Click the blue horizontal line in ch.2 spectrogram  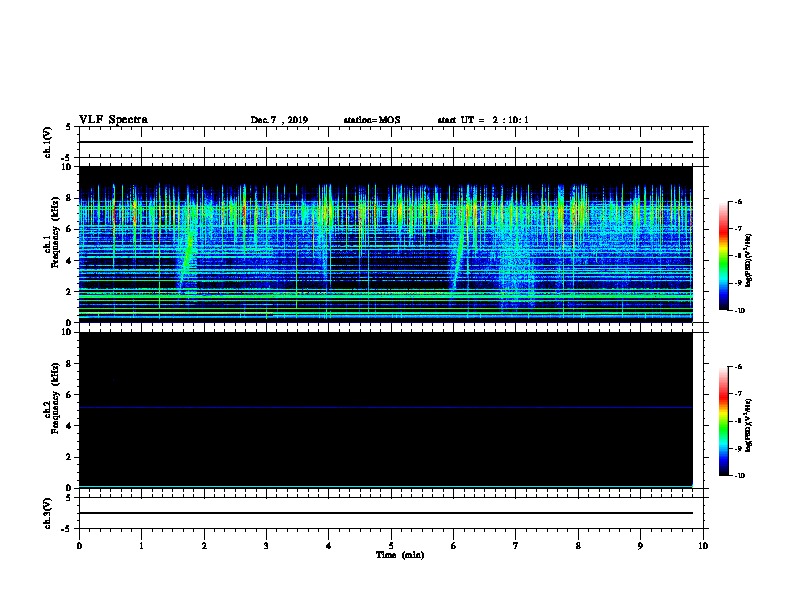click(x=385, y=407)
